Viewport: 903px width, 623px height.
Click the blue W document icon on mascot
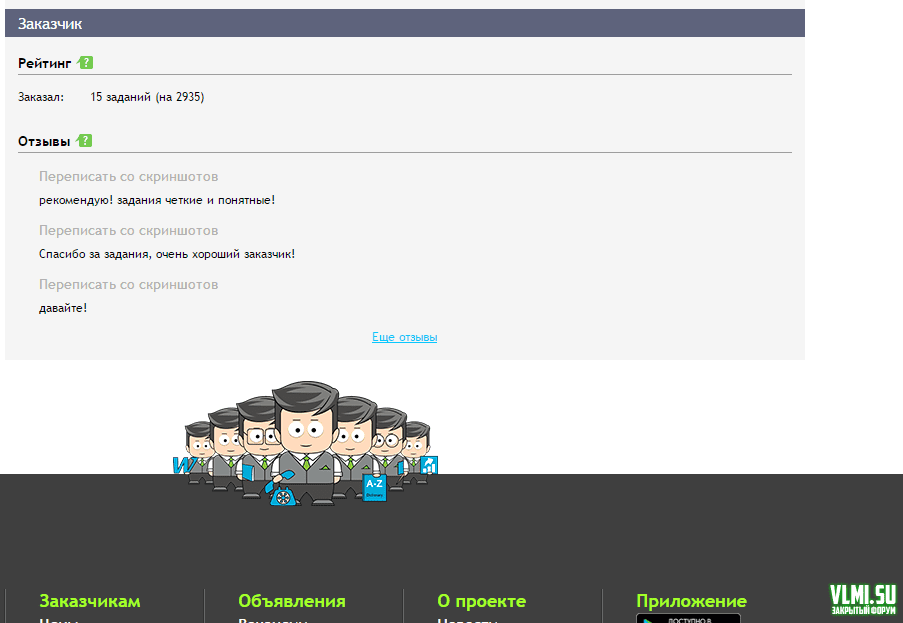tap(181, 466)
